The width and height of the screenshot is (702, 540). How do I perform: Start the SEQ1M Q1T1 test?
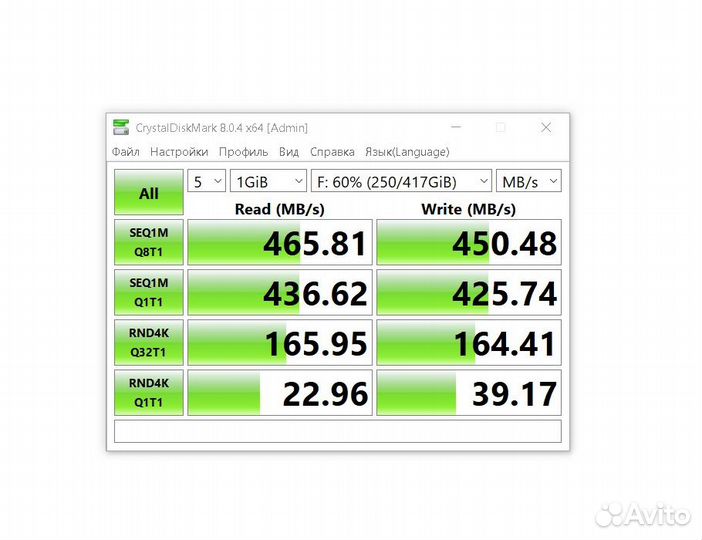pos(149,292)
